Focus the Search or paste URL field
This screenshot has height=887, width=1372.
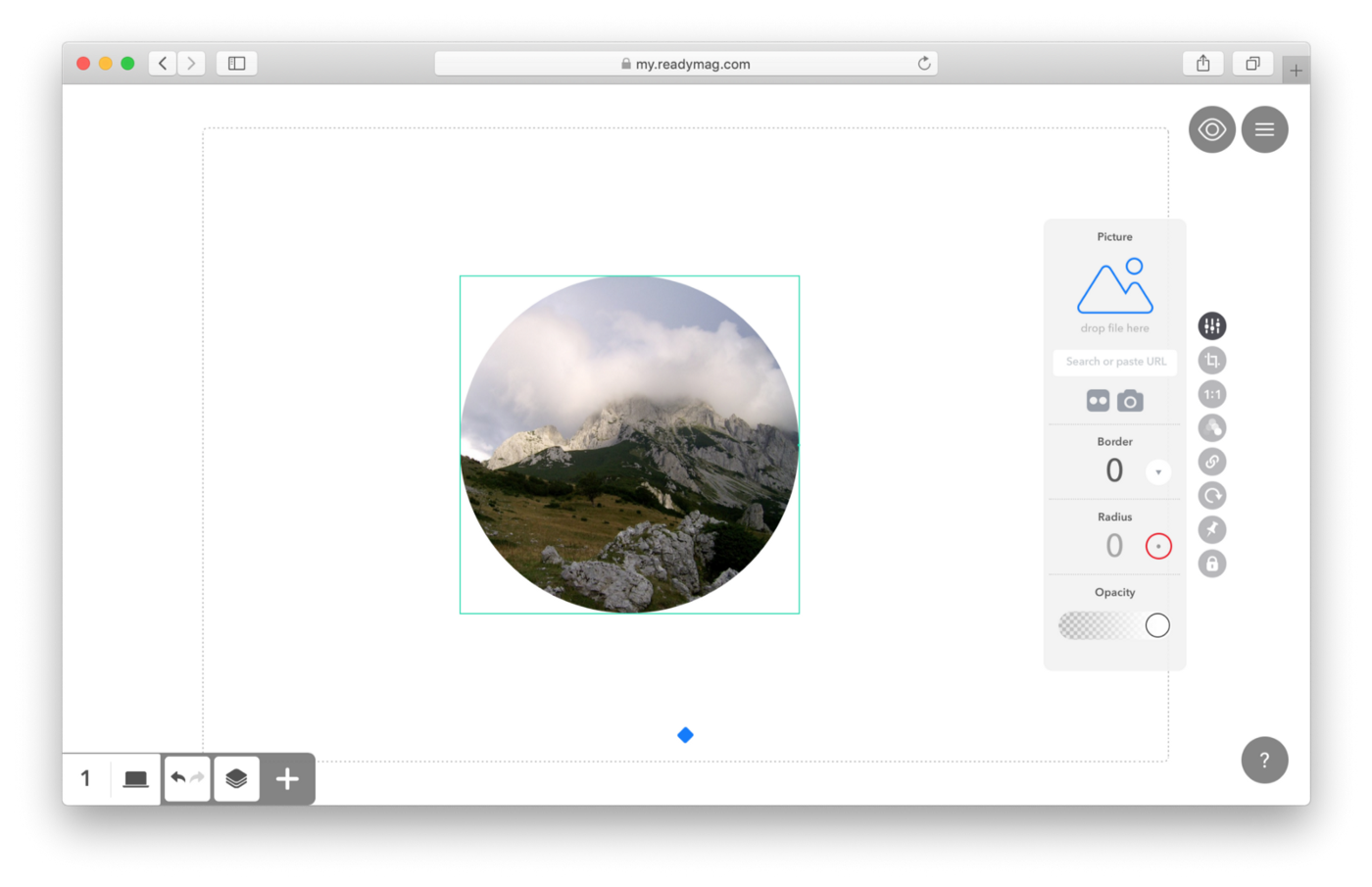coord(1115,362)
